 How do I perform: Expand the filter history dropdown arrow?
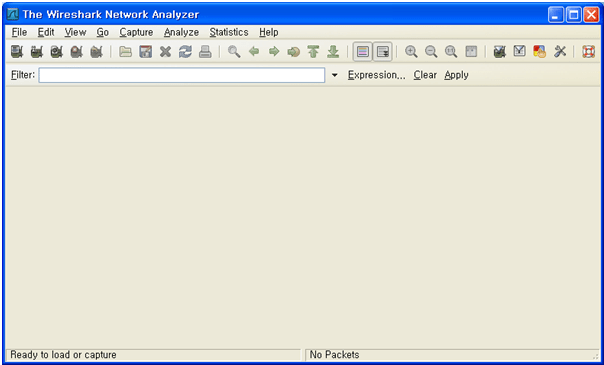334,75
